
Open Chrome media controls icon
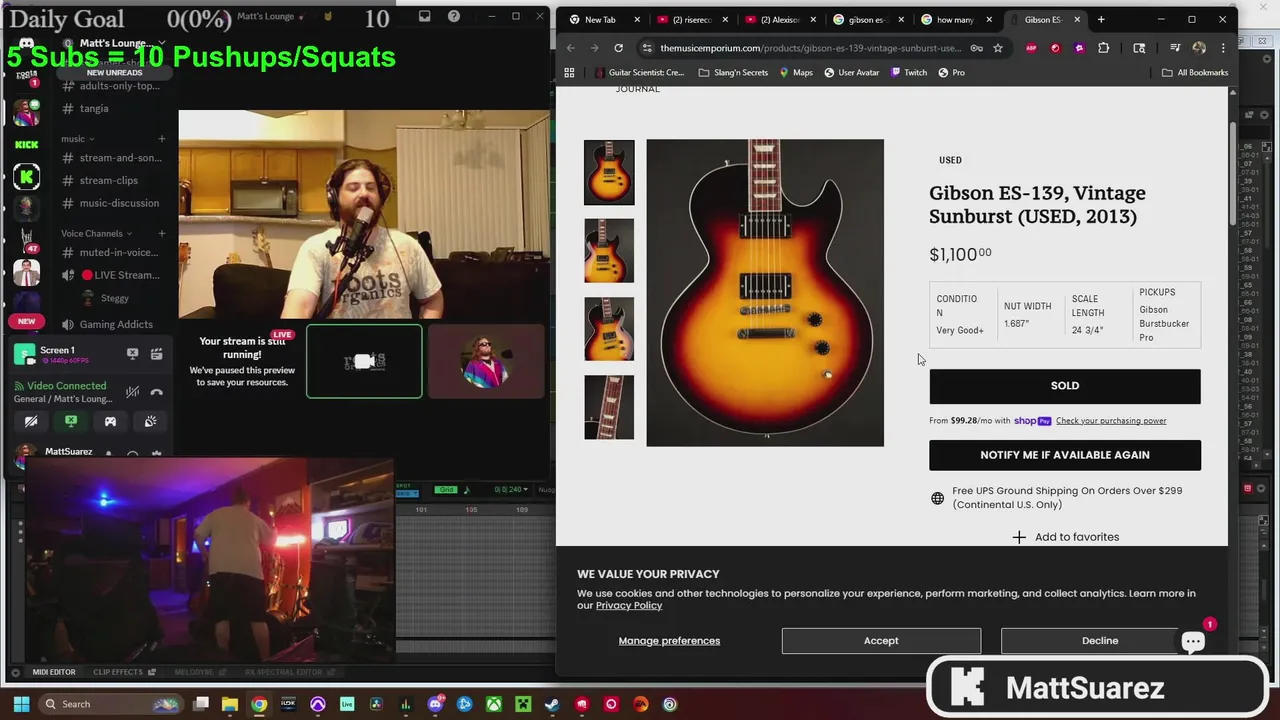pyautogui.click(x=1175, y=48)
